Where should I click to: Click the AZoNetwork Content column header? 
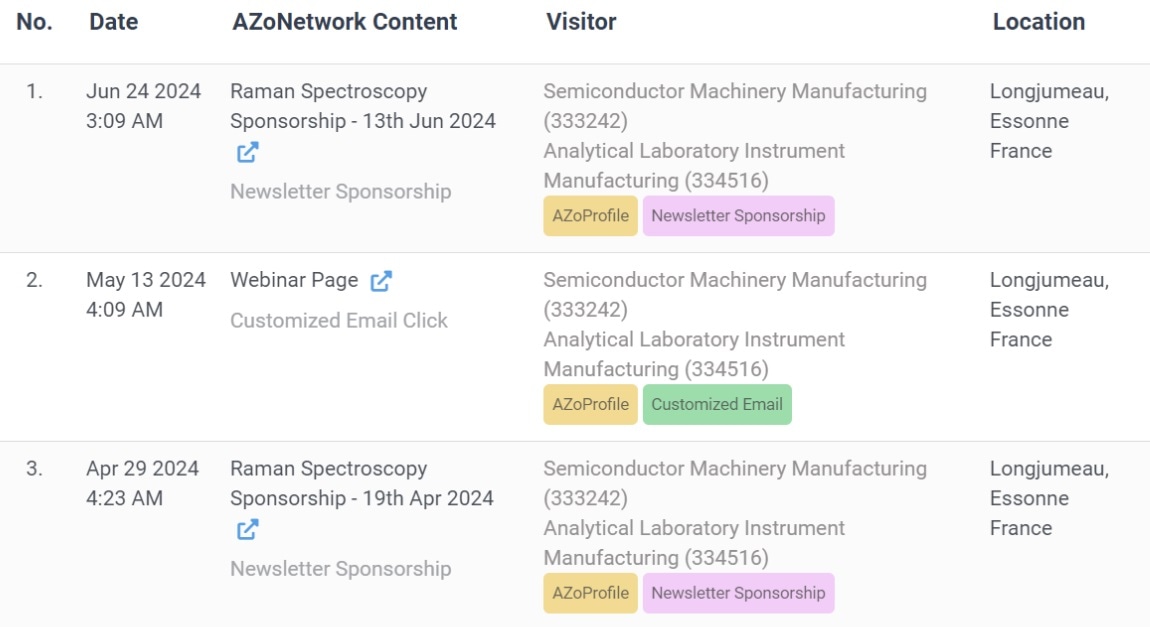coord(345,22)
